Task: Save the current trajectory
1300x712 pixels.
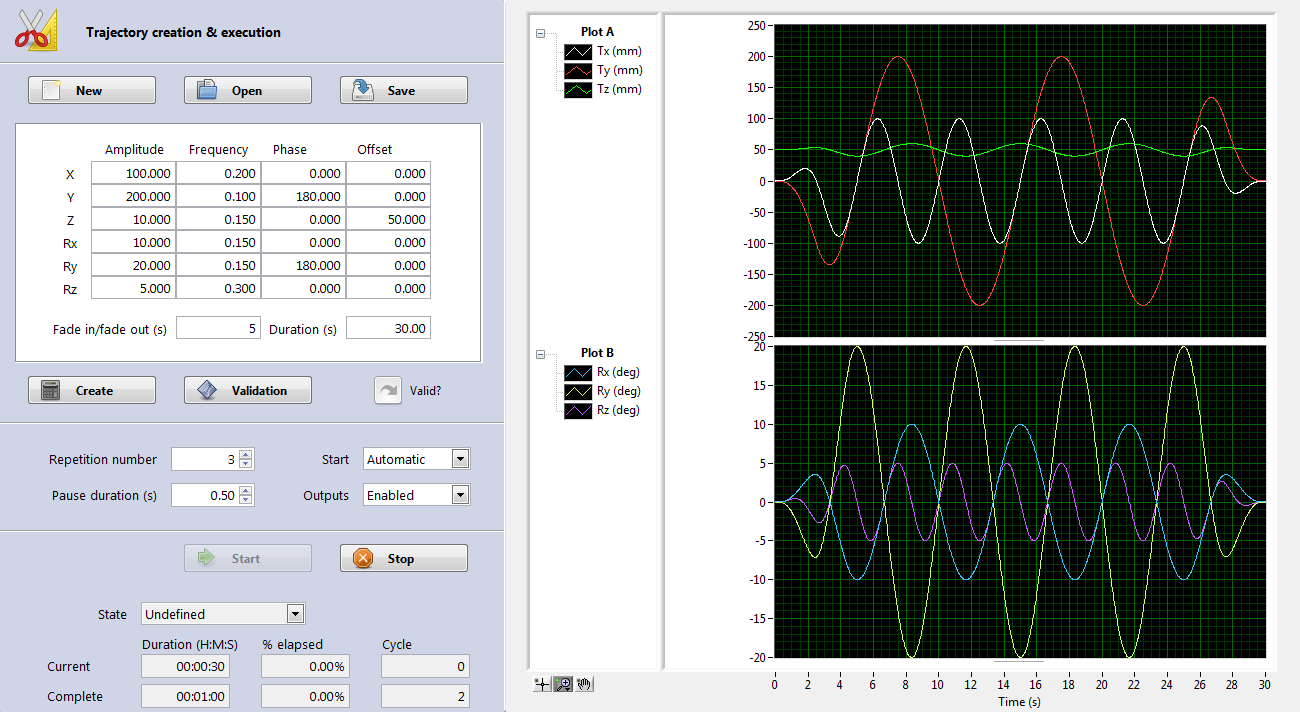Action: pos(404,90)
